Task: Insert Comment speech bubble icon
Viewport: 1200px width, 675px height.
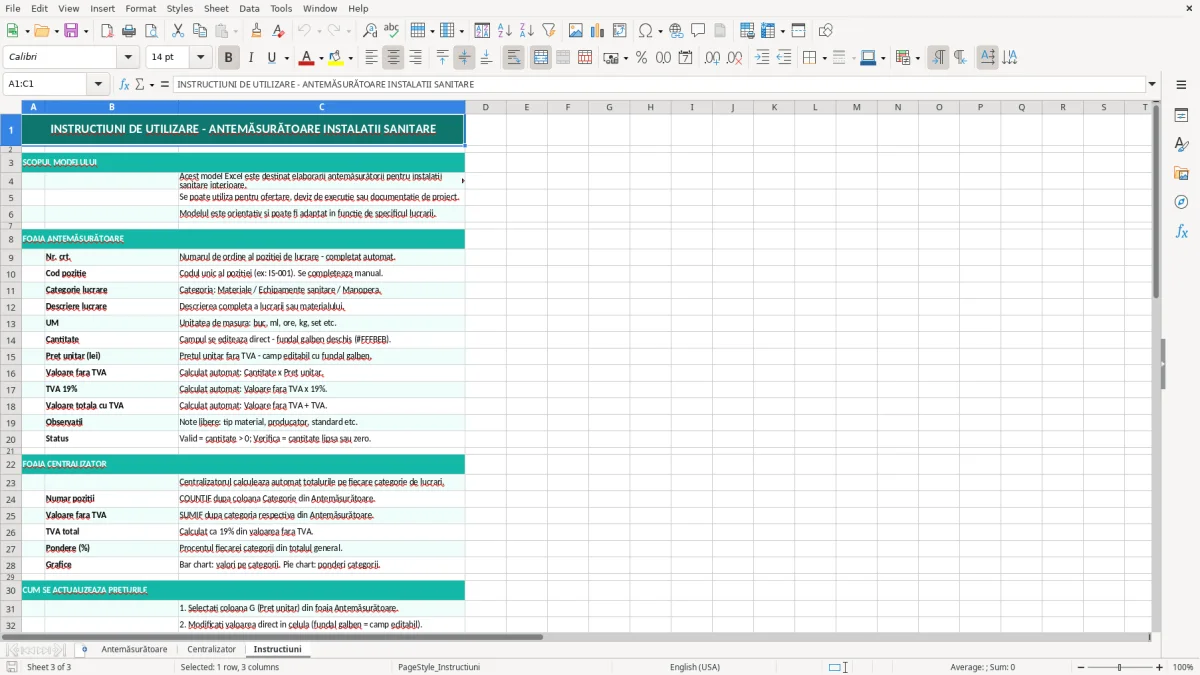Action: (x=698, y=31)
